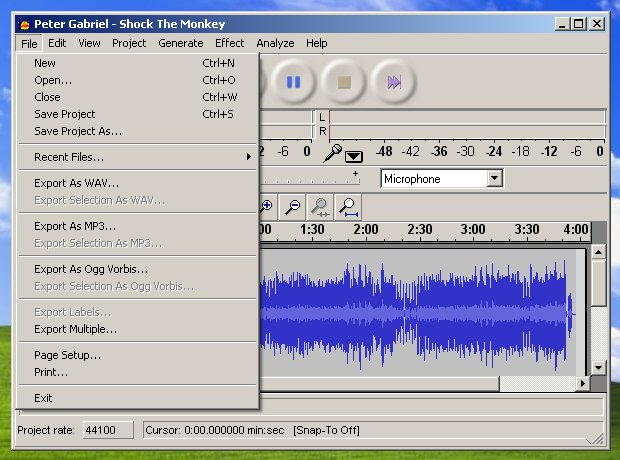
Task: Minimize the Audacity window
Action: [x=561, y=24]
